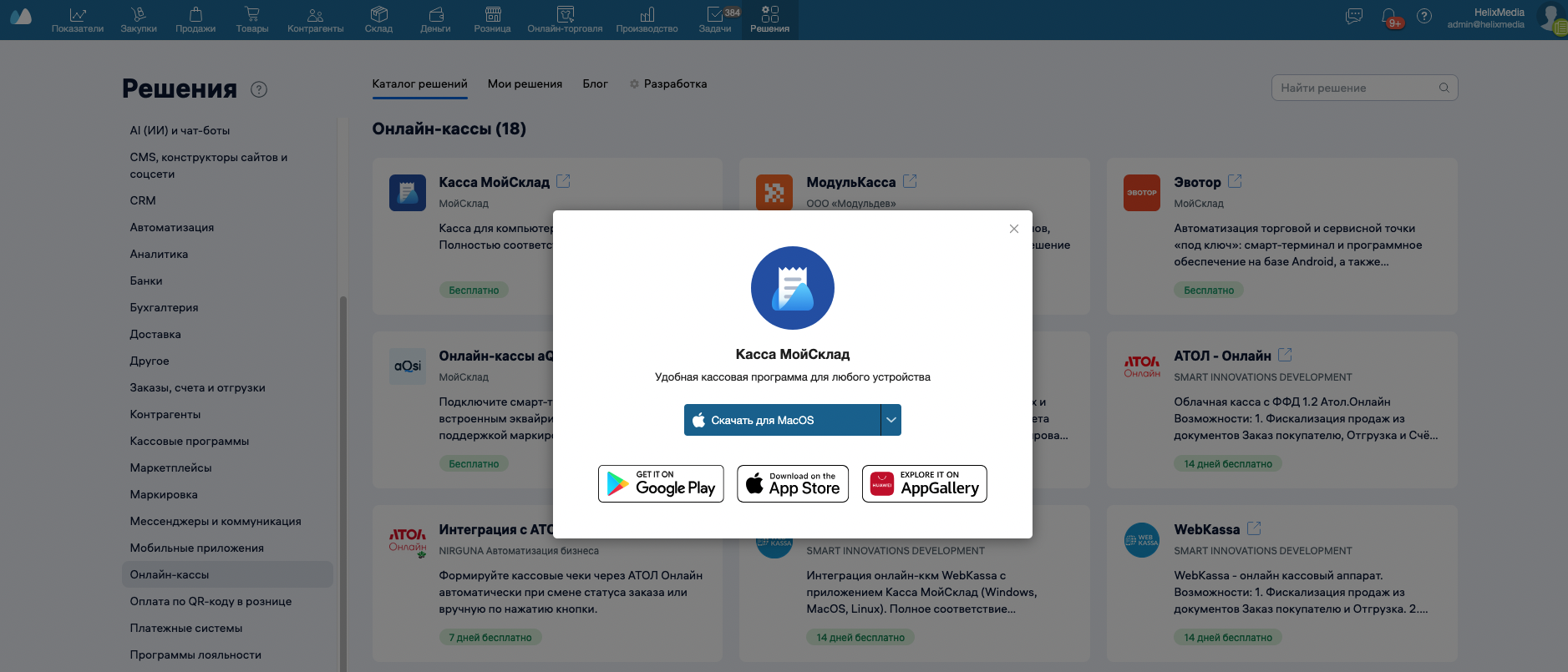Switch to Каталог решений tab
The height and width of the screenshot is (672, 1568).
tap(420, 84)
